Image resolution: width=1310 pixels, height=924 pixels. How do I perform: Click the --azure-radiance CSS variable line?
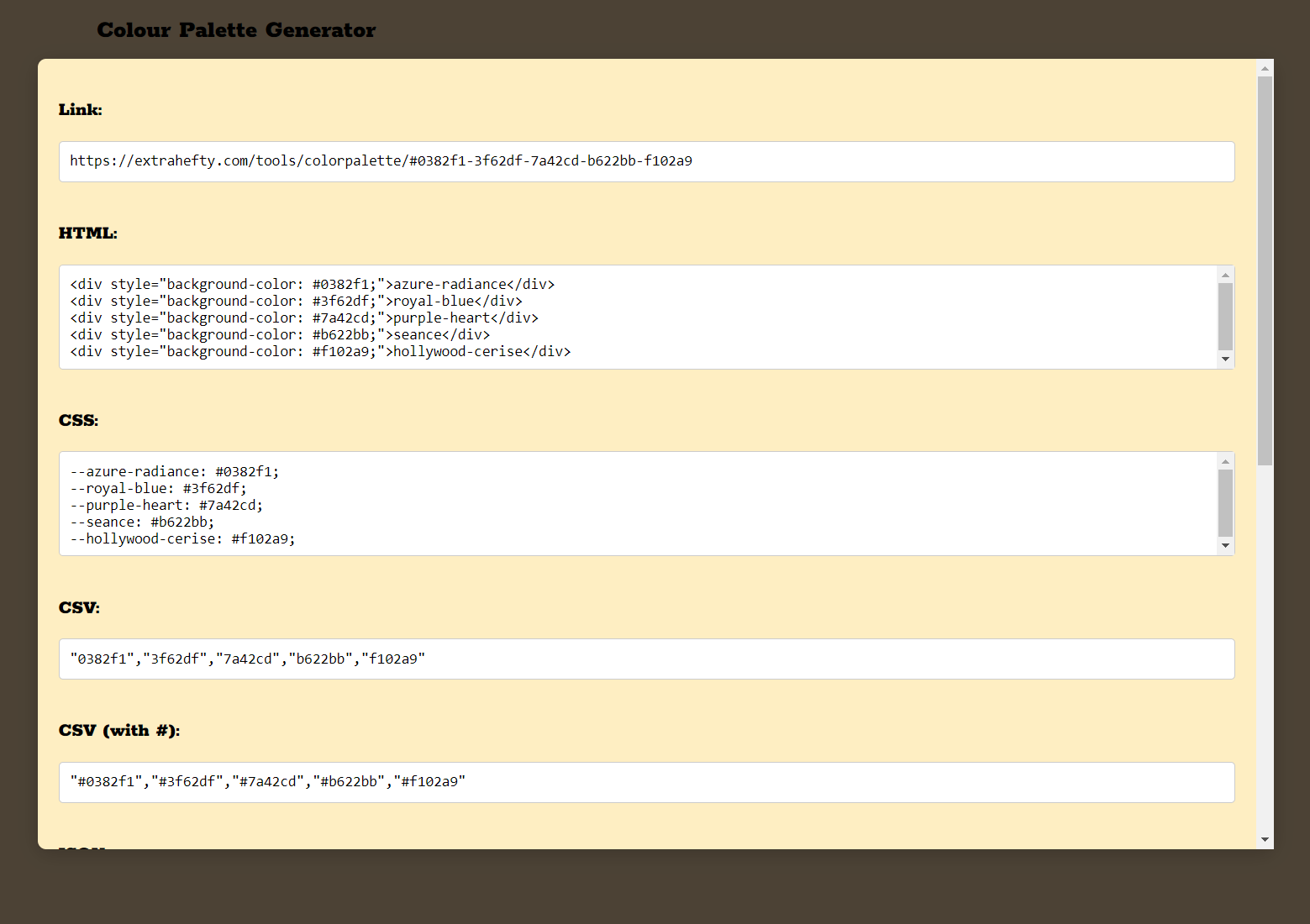coord(175,472)
